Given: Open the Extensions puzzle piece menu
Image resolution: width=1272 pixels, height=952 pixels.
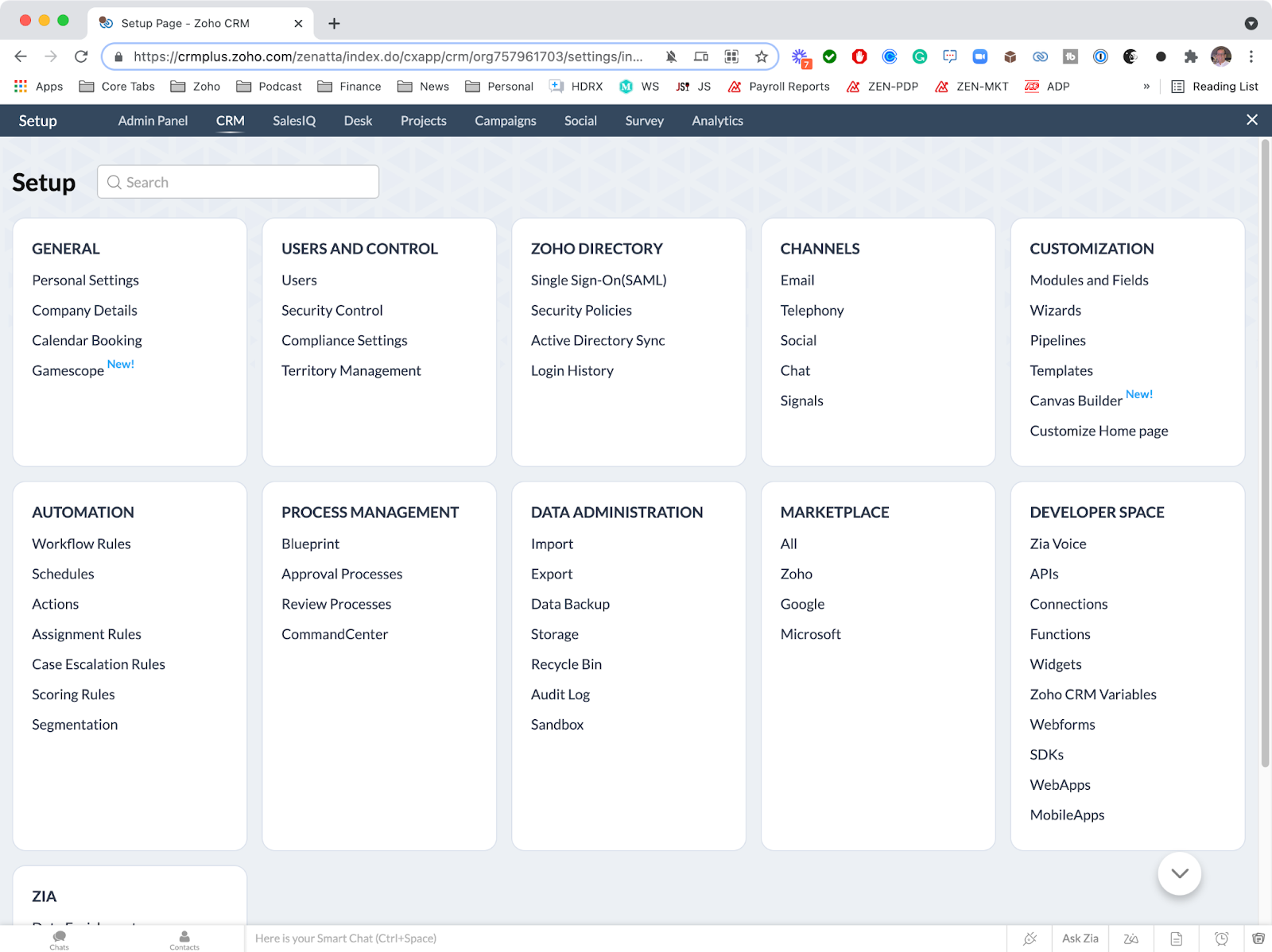Looking at the screenshot, I should pos(1191,56).
